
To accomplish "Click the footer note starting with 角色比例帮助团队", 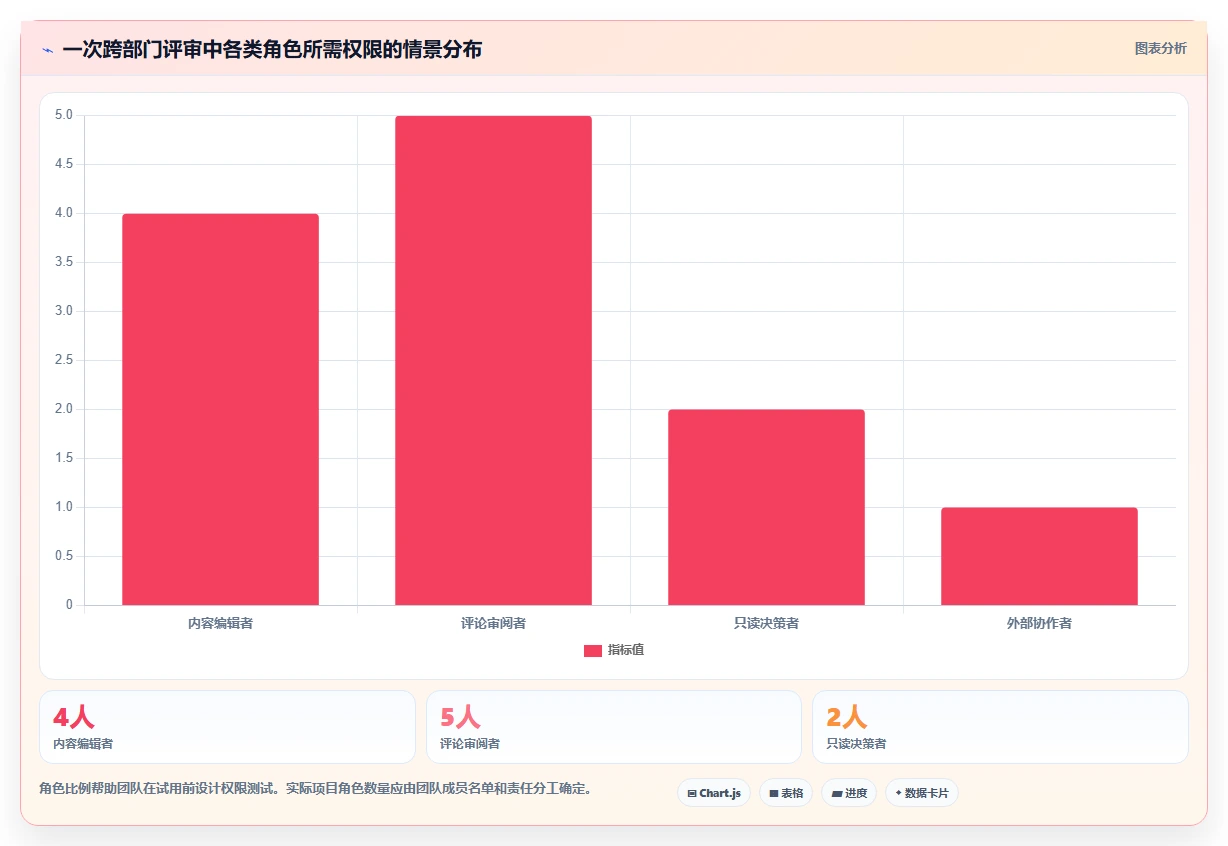I will coord(319,788).
